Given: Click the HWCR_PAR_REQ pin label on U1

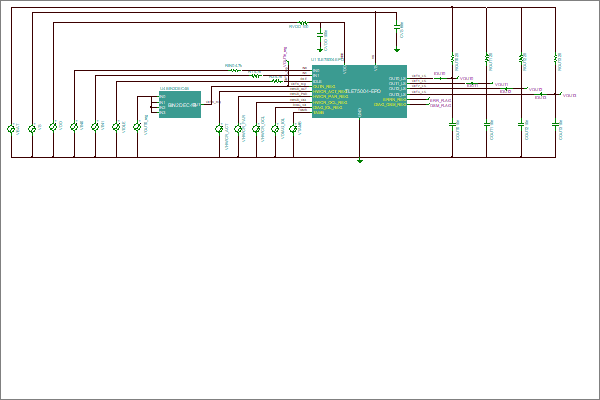Looking at the screenshot, I should coord(330,97).
